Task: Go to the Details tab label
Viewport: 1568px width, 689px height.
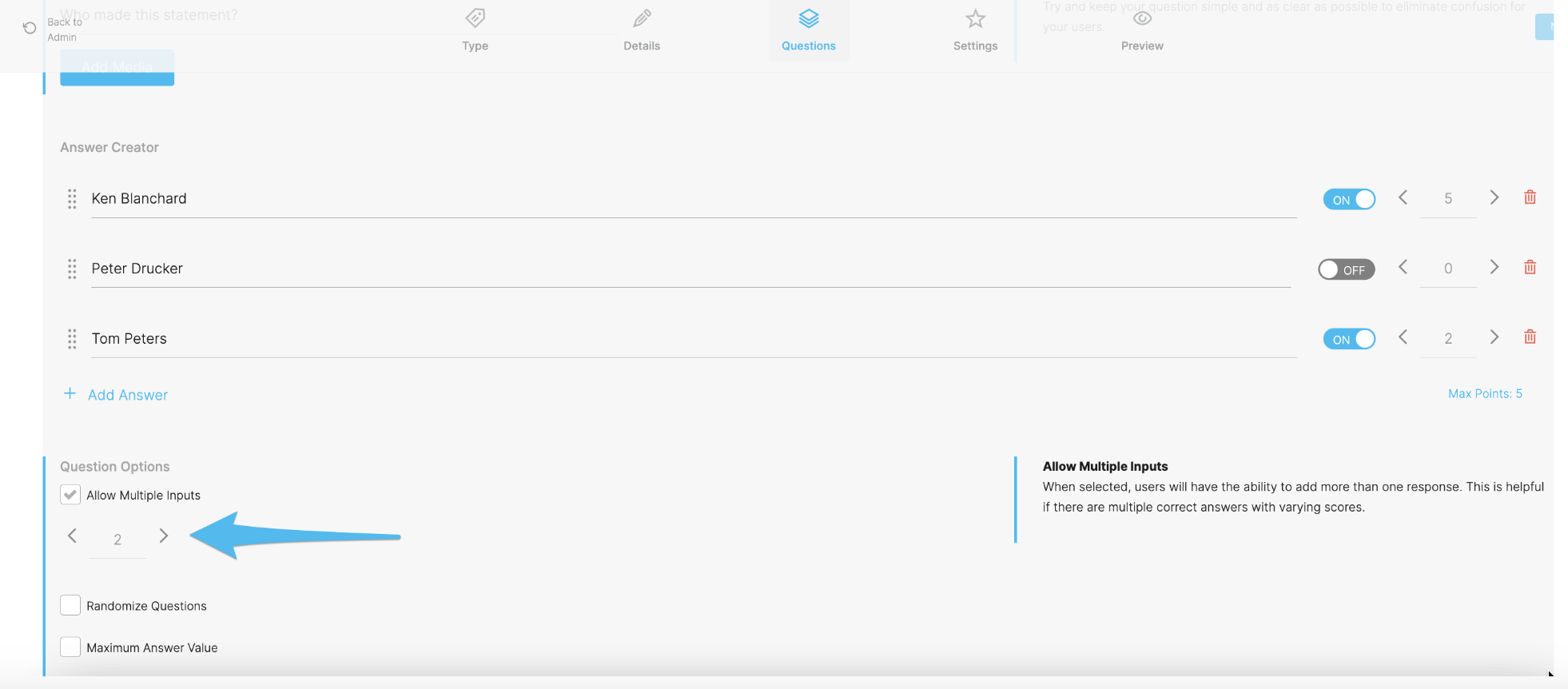Action: click(x=642, y=46)
